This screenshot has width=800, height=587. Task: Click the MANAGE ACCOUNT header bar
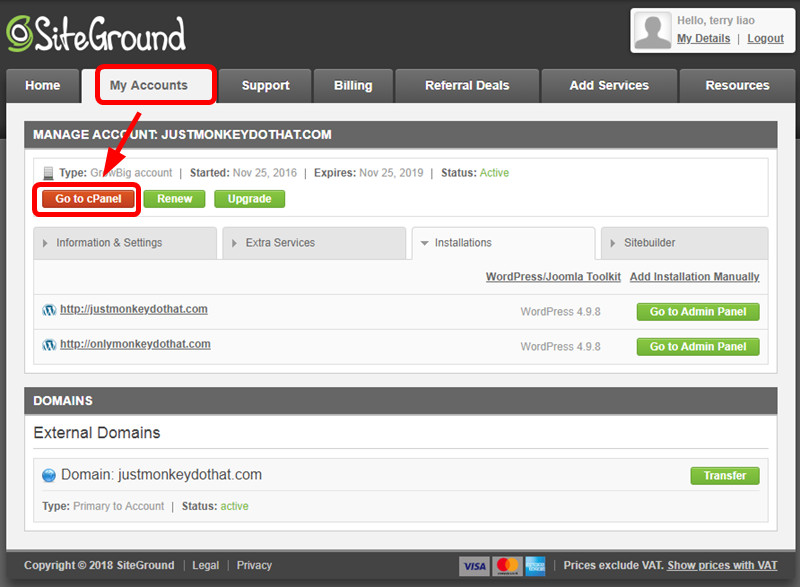point(401,135)
